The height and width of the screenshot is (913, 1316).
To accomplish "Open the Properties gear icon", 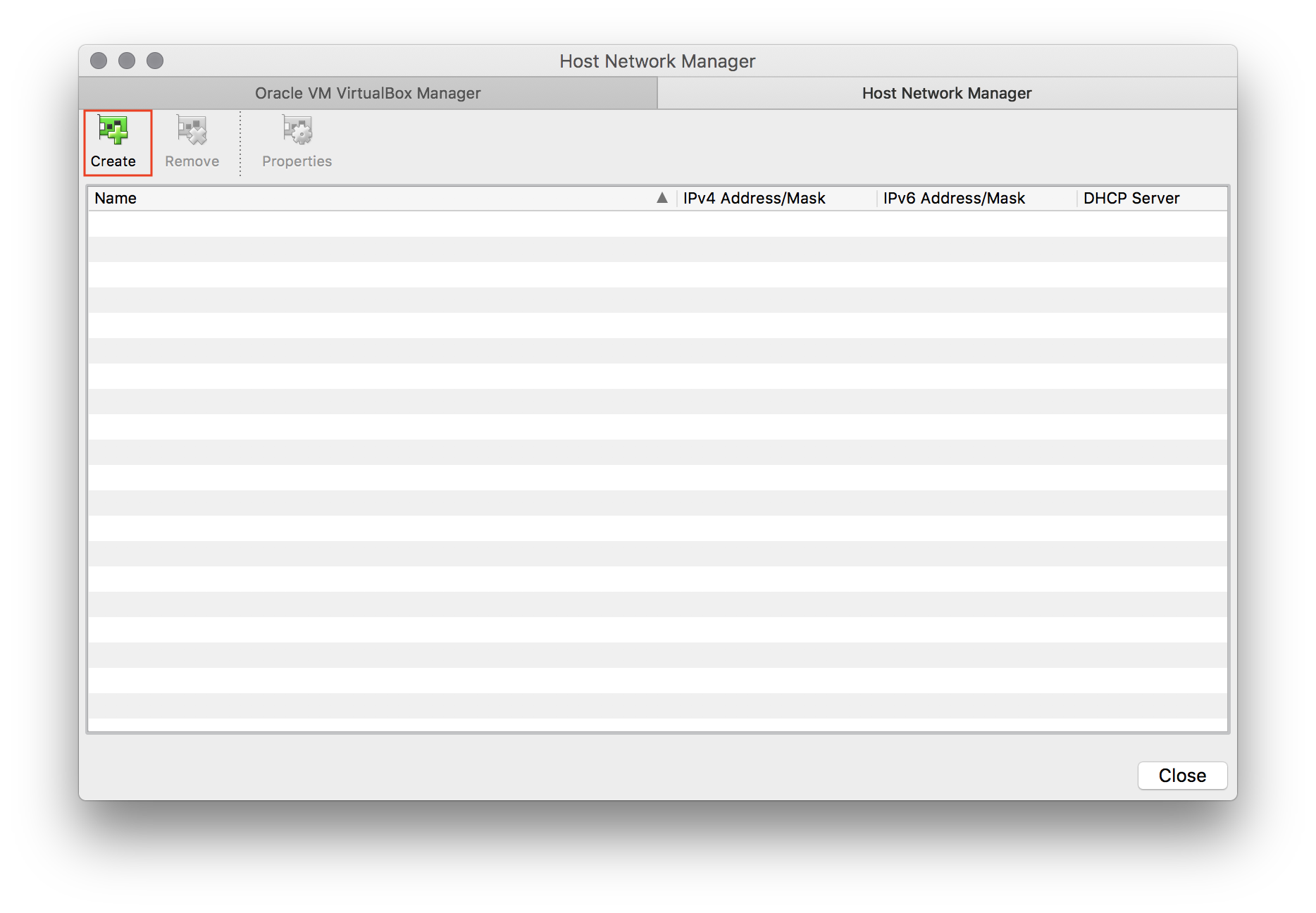I will pos(297,130).
